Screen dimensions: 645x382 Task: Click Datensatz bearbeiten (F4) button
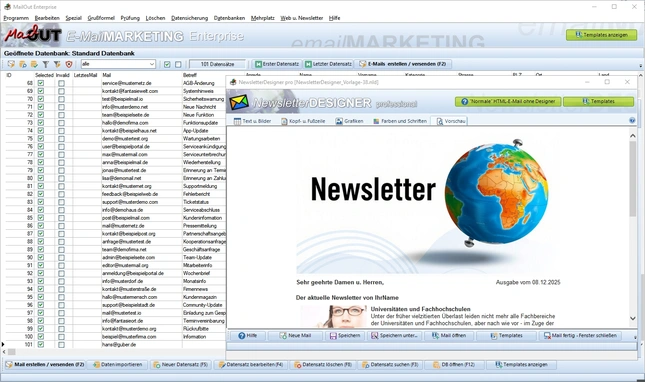[x=251, y=365]
